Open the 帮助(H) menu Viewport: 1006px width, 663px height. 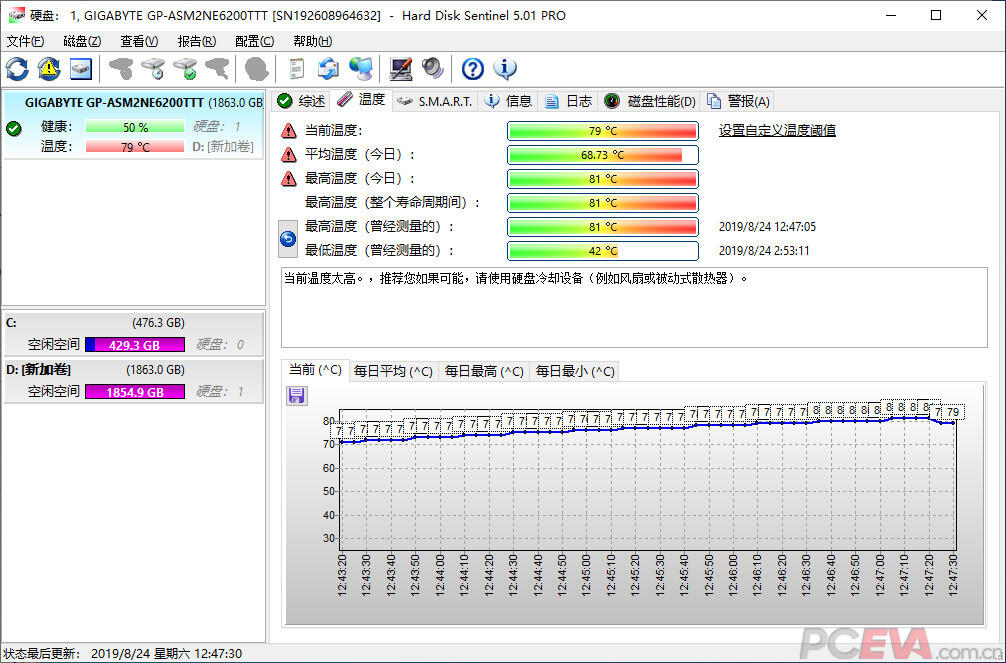point(312,42)
